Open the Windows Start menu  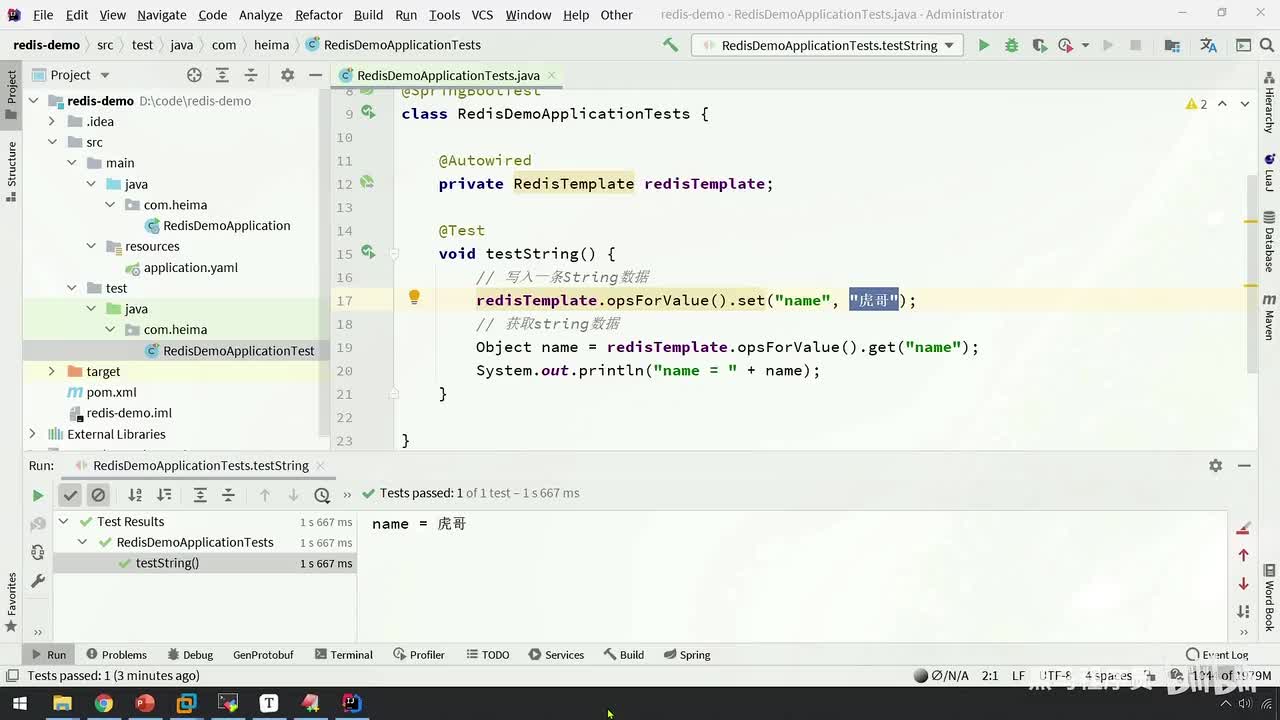[x=20, y=703]
